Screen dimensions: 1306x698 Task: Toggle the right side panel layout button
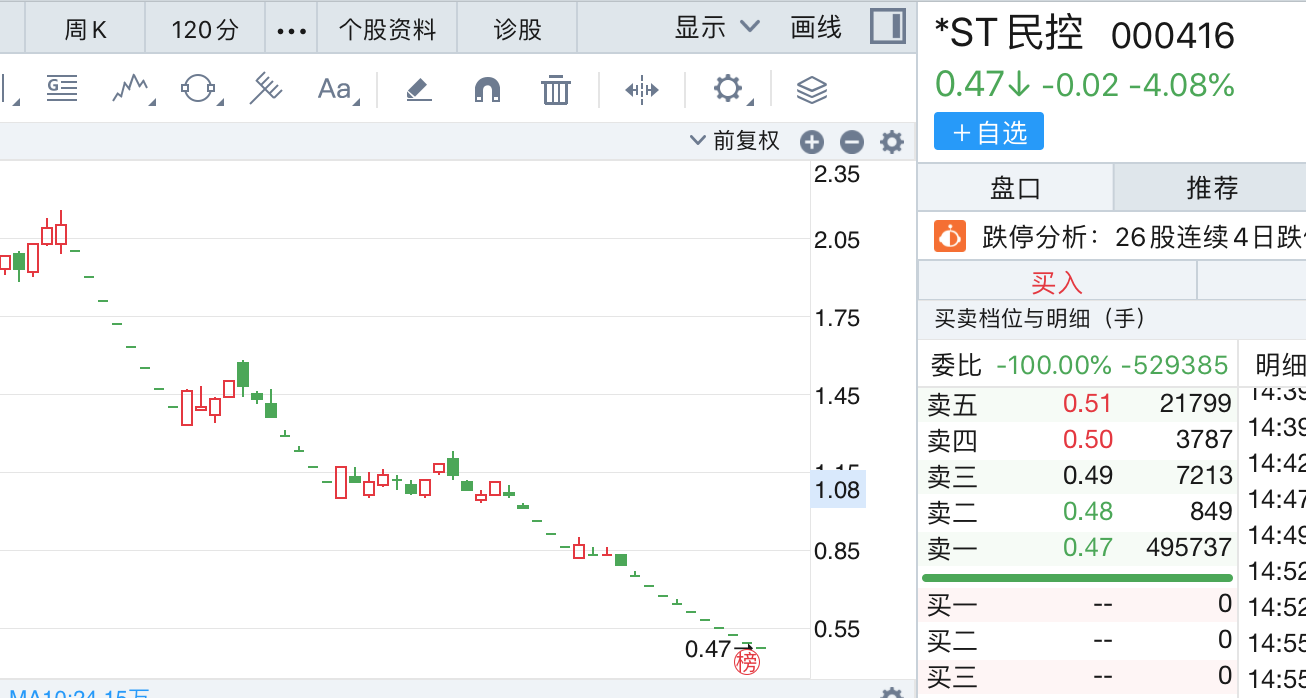(x=887, y=27)
